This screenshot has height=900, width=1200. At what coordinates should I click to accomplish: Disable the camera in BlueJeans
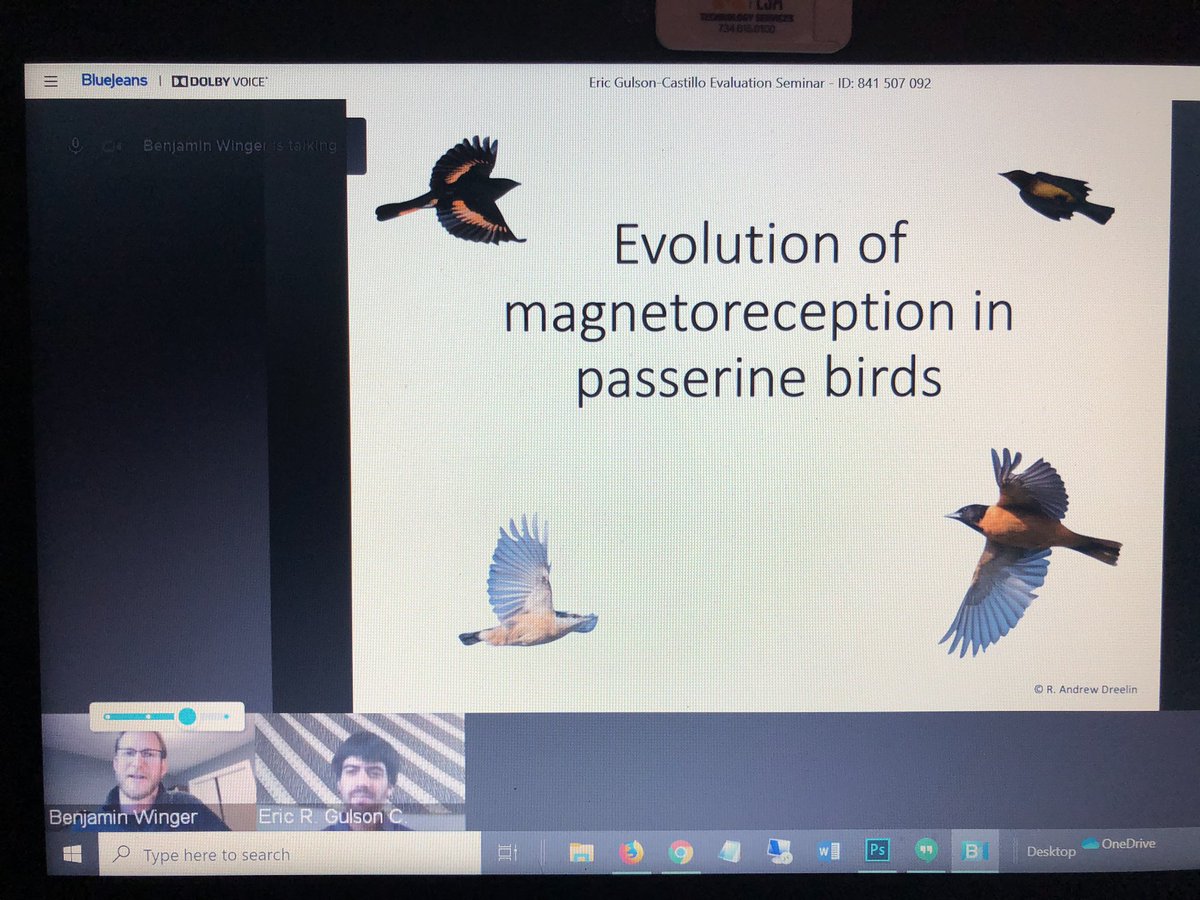coord(112,146)
